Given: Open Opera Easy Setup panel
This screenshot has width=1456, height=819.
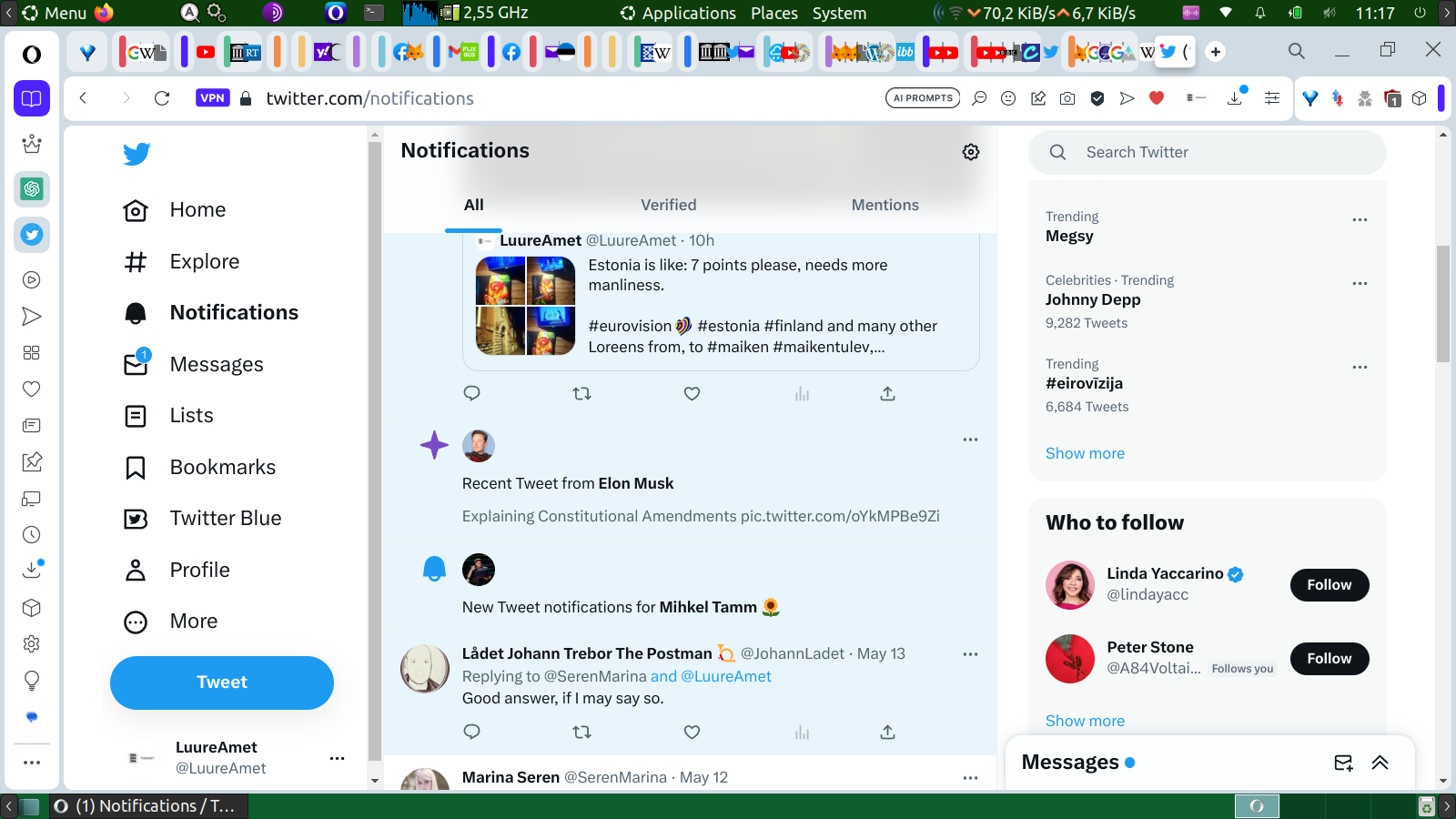Looking at the screenshot, I should tap(1272, 98).
